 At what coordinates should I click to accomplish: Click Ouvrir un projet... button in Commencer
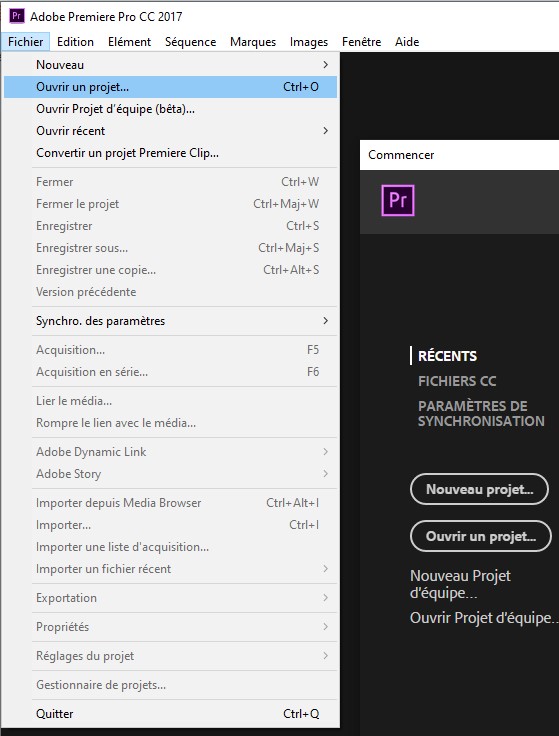[x=481, y=537]
